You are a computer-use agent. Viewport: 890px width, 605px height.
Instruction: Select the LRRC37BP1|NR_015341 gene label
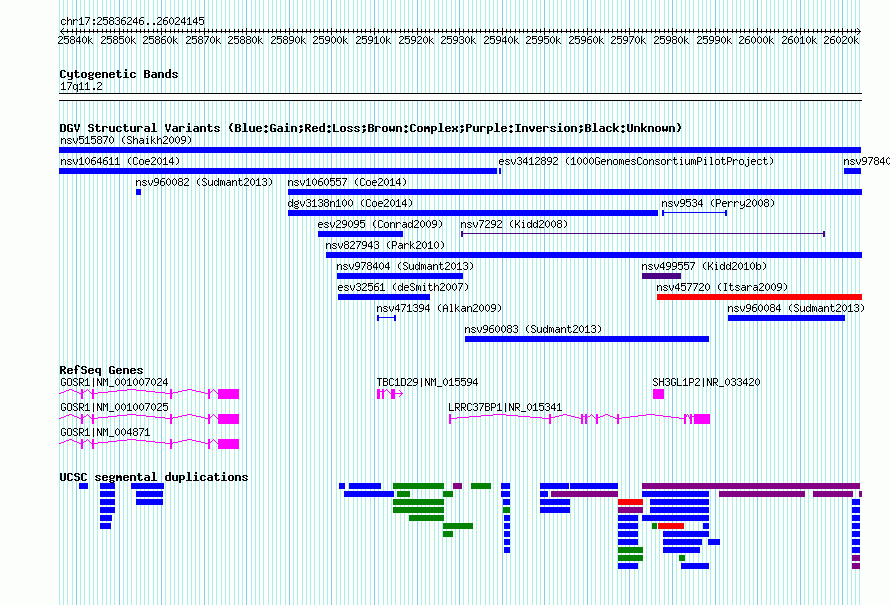505,407
